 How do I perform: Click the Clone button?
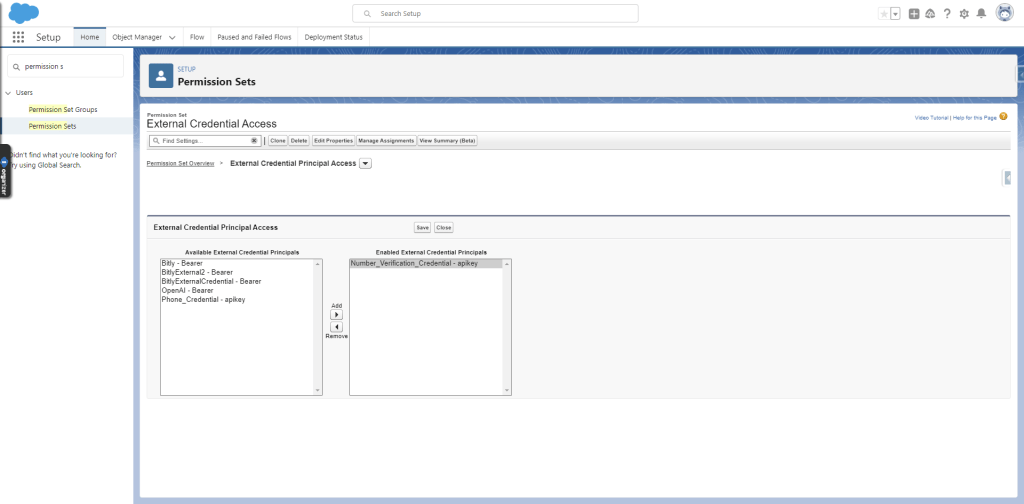coord(278,140)
